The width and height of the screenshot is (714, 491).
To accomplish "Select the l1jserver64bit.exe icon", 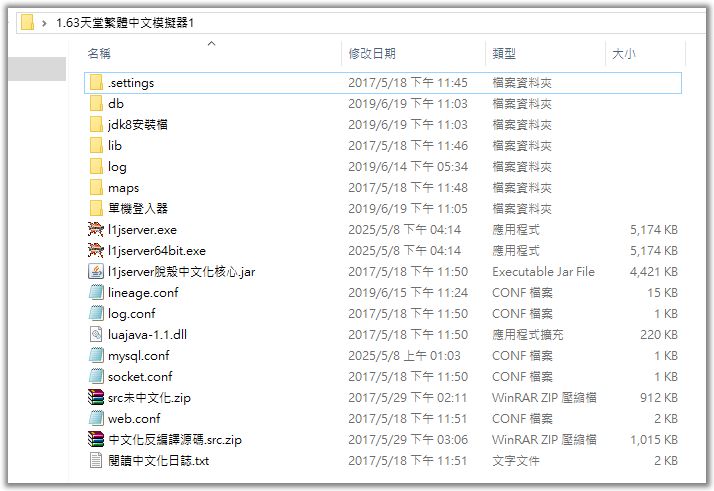I will coord(96,250).
